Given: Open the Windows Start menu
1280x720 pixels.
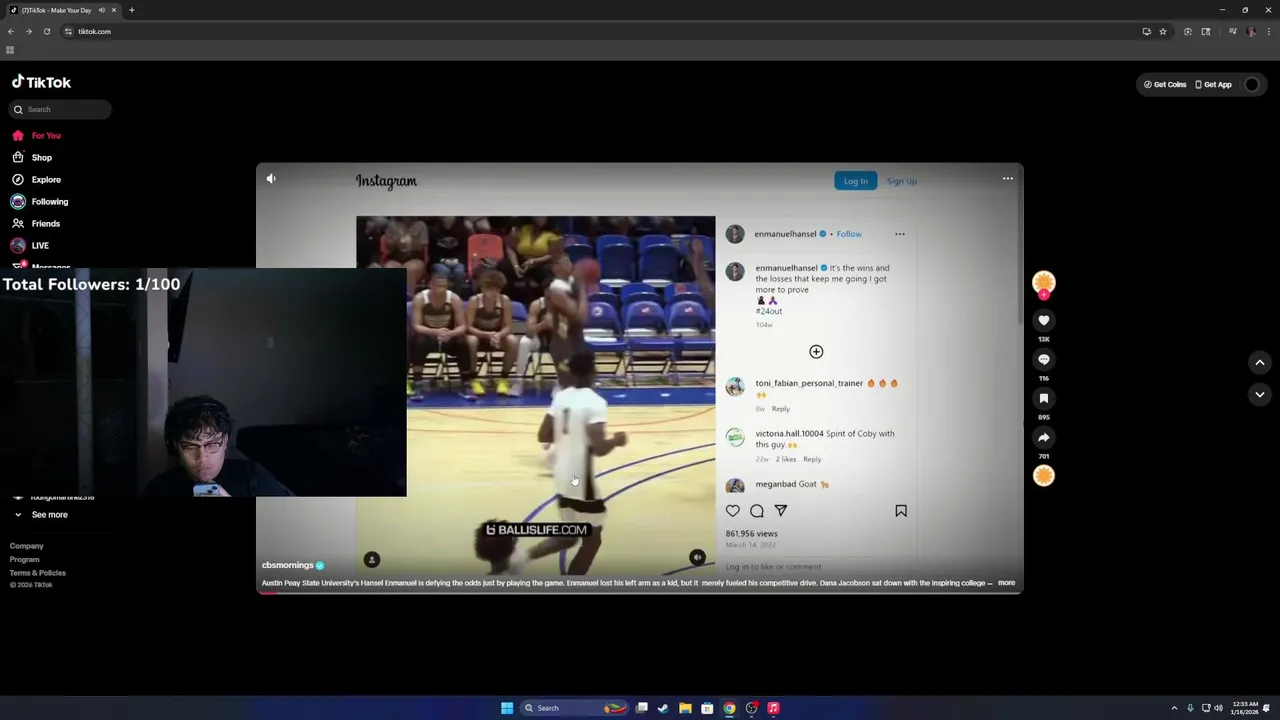Looking at the screenshot, I should point(507,708).
